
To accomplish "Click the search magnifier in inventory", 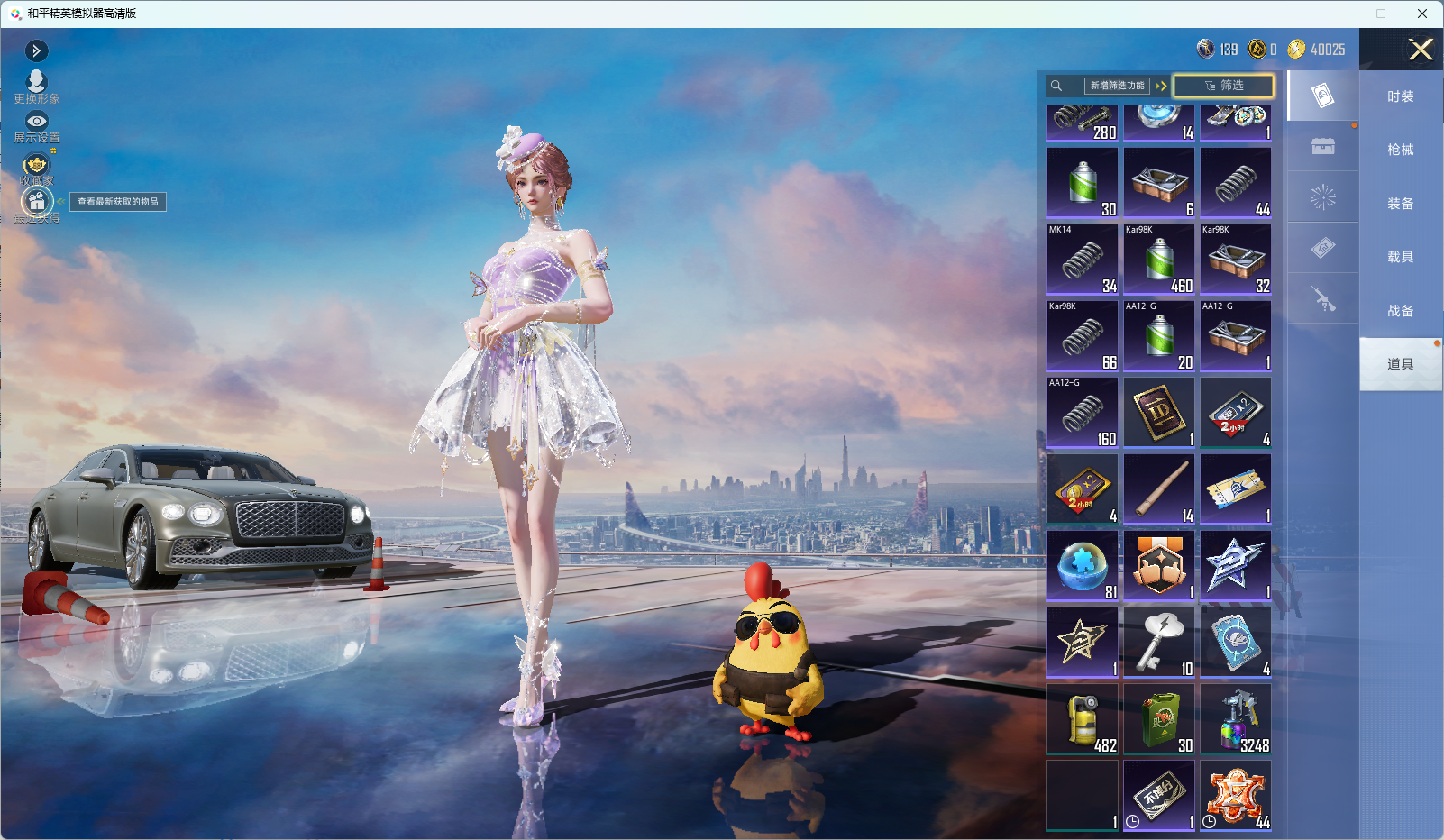I will pyautogui.click(x=1056, y=86).
